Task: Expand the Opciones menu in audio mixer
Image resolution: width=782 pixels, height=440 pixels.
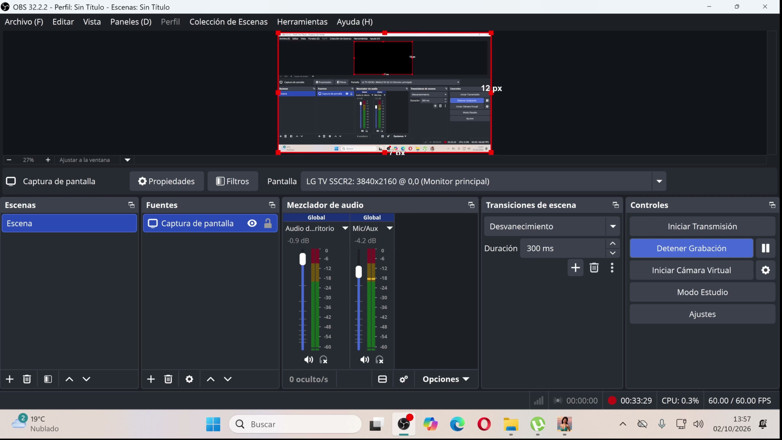Action: pyautogui.click(x=445, y=379)
